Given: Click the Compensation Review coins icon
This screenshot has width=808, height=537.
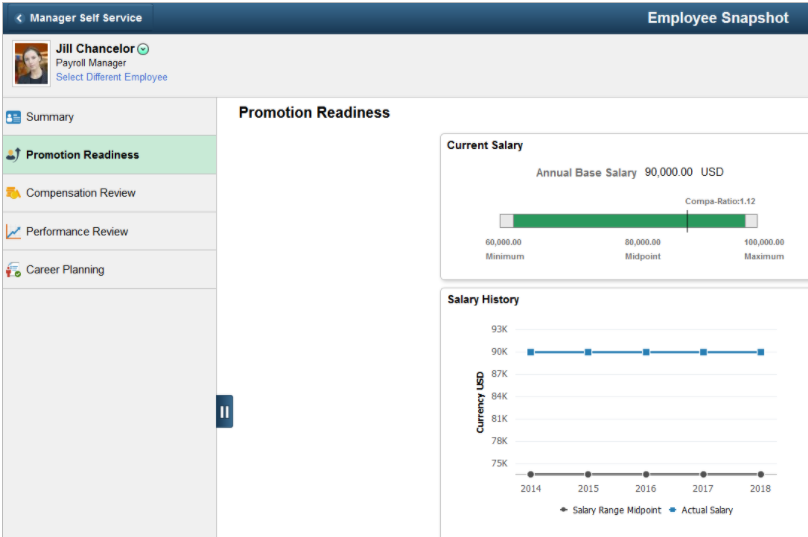Looking at the screenshot, I should pos(14,193).
